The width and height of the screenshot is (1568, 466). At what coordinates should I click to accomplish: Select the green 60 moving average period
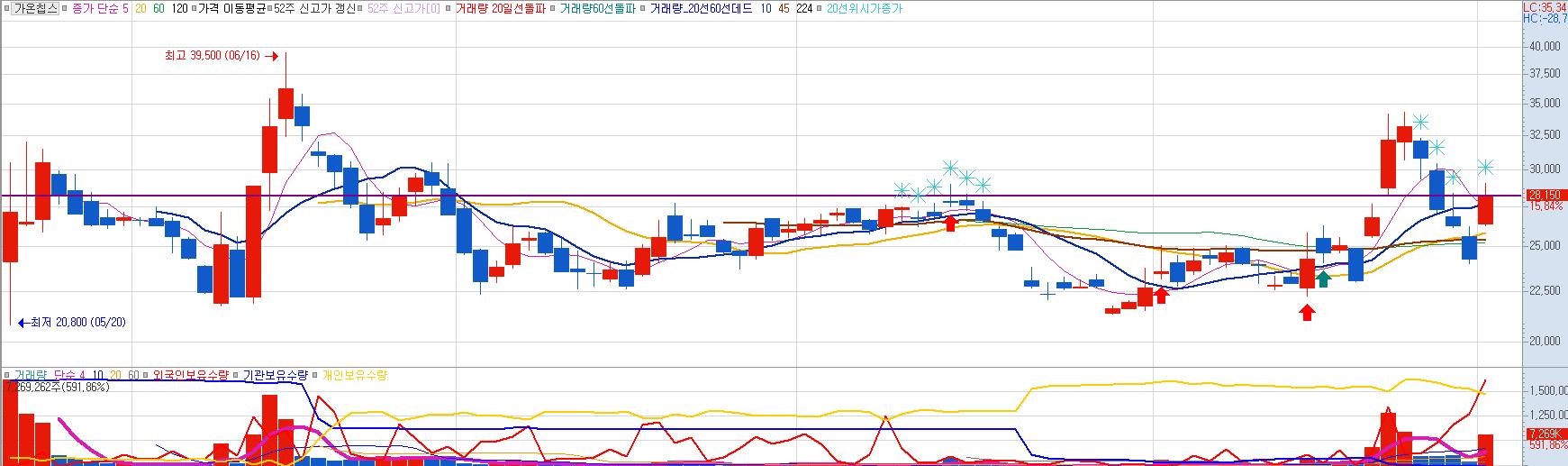(159, 8)
